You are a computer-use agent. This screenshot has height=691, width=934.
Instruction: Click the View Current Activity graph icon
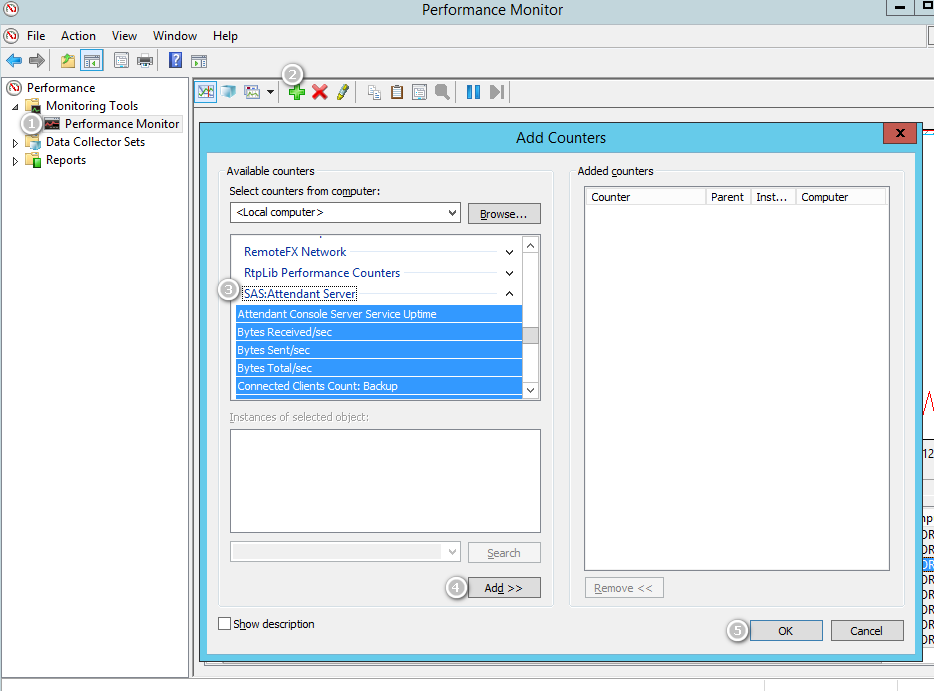205,92
